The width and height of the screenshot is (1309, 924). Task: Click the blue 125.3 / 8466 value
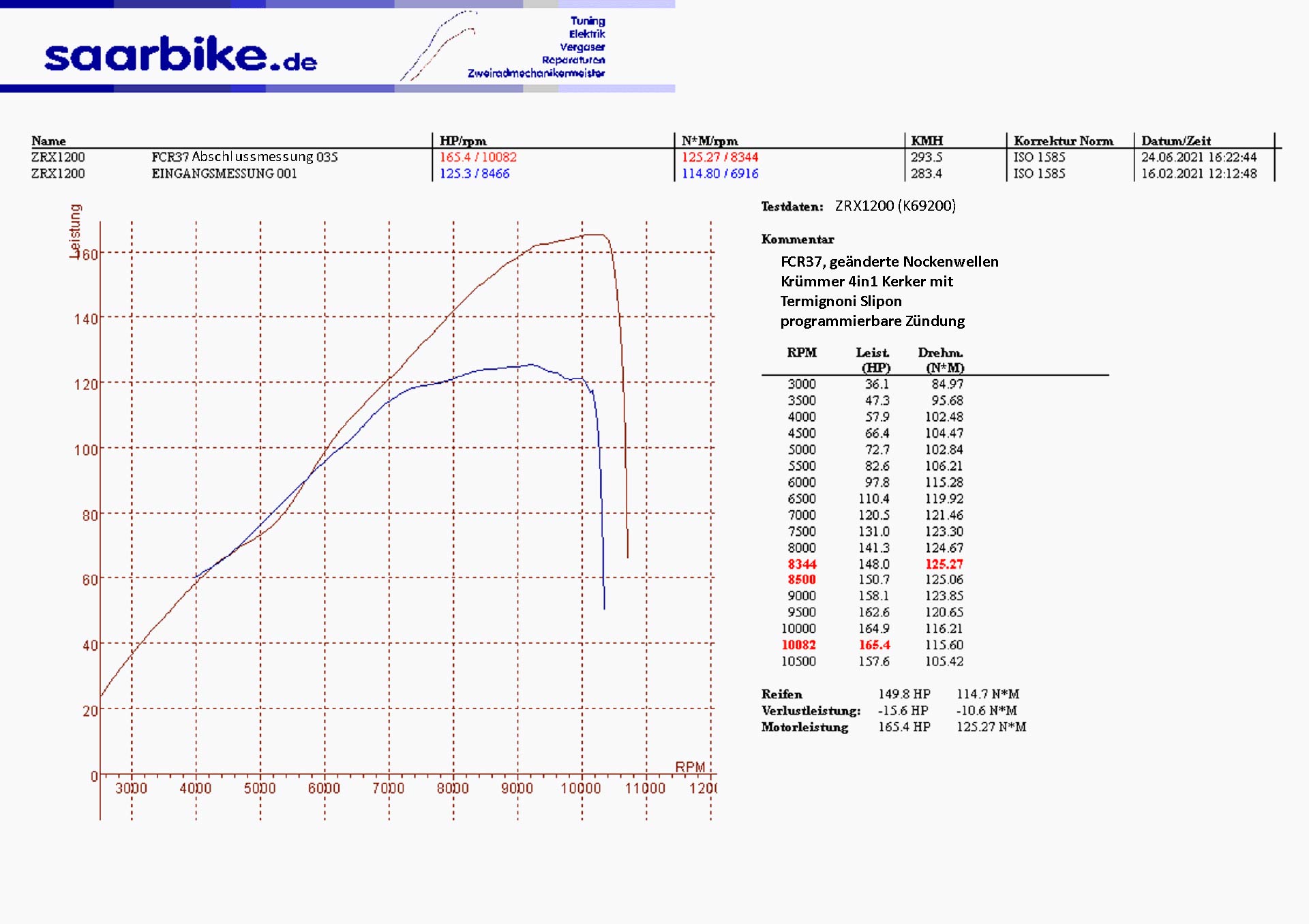(474, 173)
